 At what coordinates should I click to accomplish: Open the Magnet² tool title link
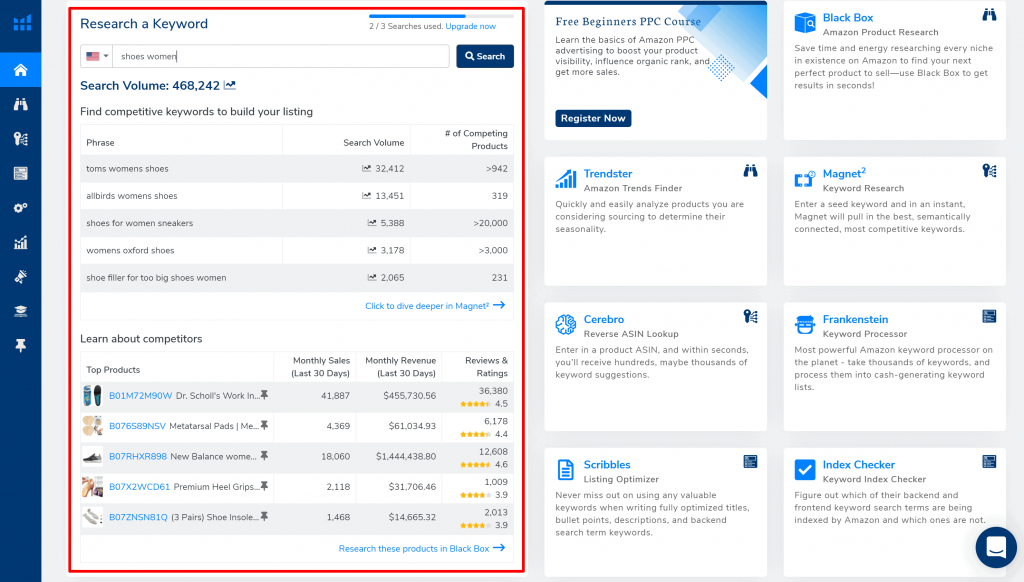point(844,173)
